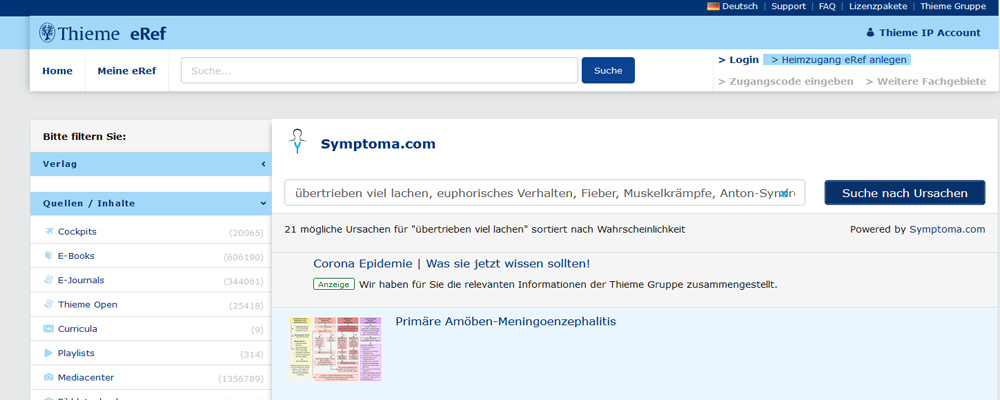
Task: Click the German flag language icon
Action: click(713, 6)
